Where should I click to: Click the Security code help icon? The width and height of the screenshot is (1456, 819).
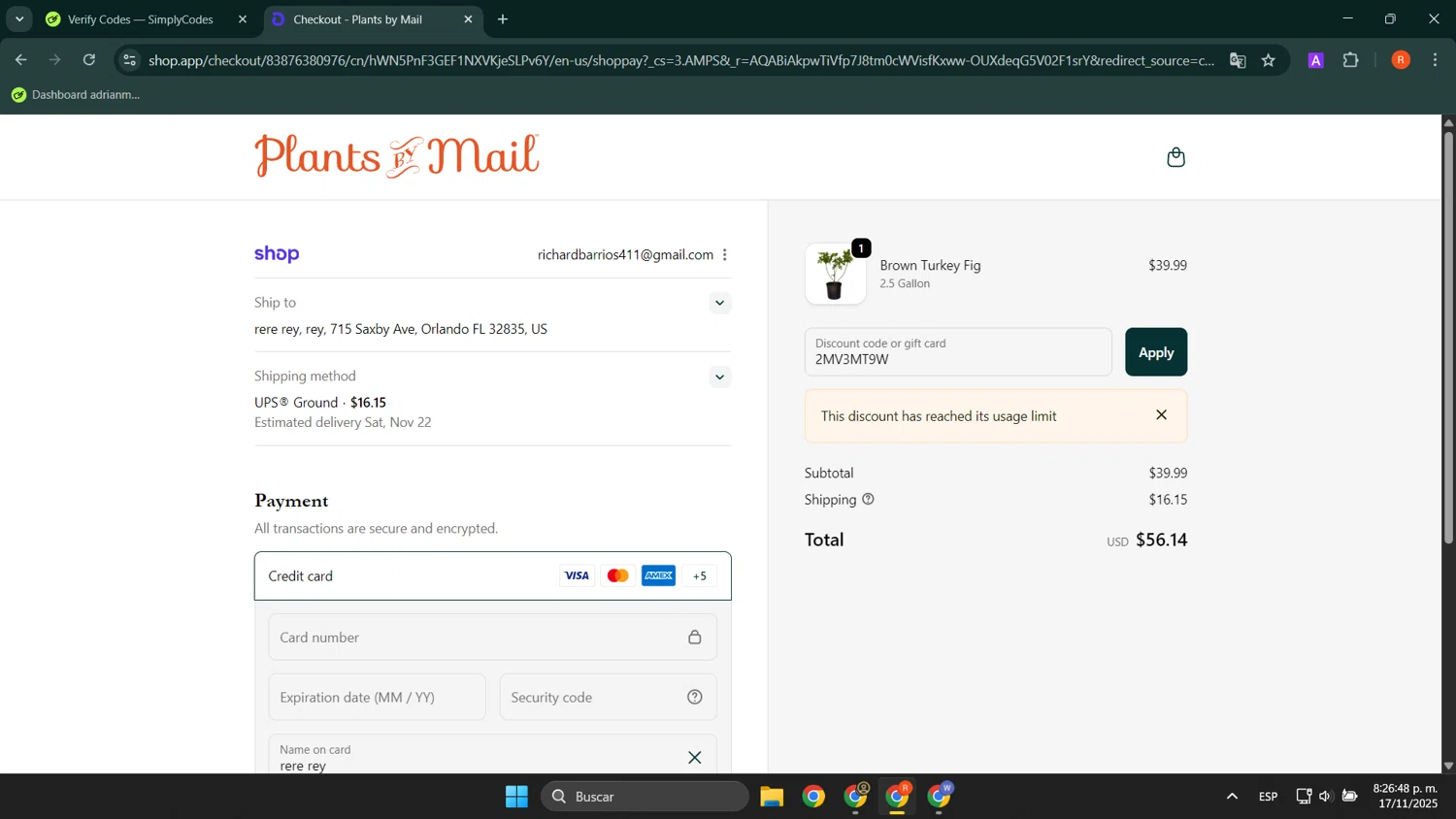pyautogui.click(x=695, y=698)
